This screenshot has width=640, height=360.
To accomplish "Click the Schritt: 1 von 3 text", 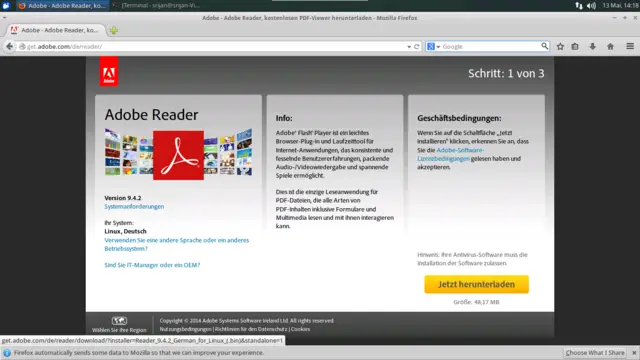I will (x=506, y=73).
